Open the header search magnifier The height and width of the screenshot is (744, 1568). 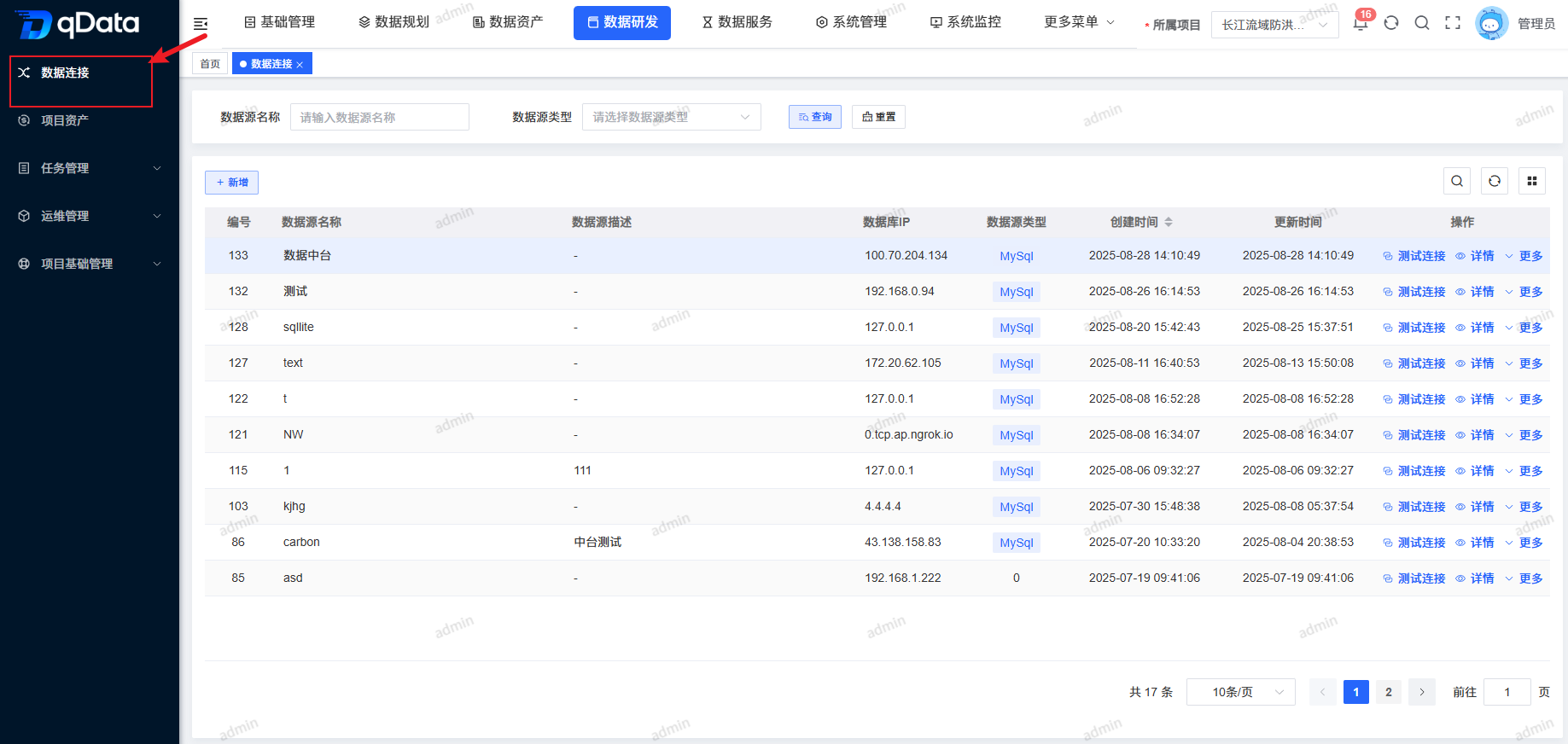[1422, 23]
